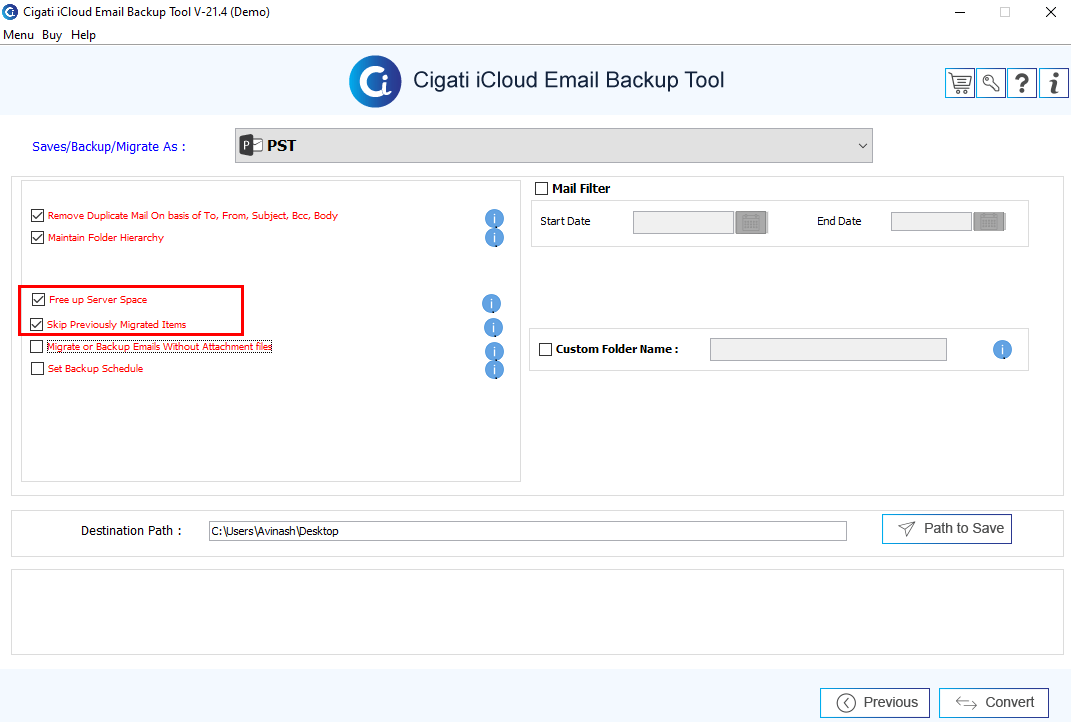
Task: Go back with Previous button
Action: (x=875, y=703)
